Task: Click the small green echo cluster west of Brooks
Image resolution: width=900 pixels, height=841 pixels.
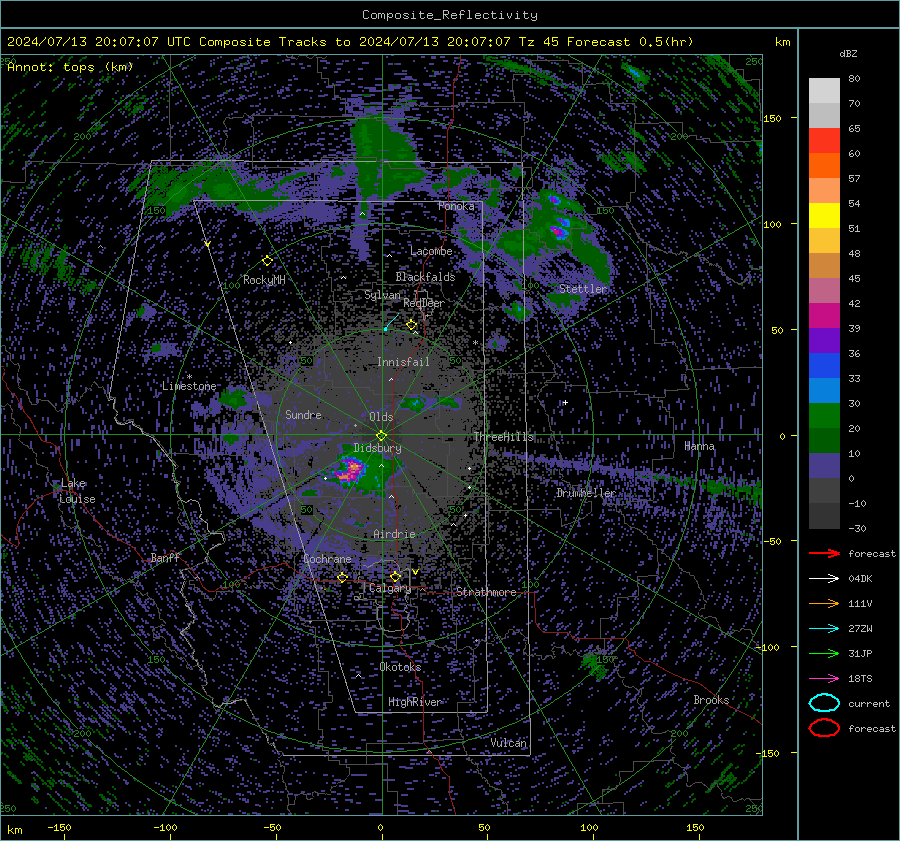Action: [594, 665]
